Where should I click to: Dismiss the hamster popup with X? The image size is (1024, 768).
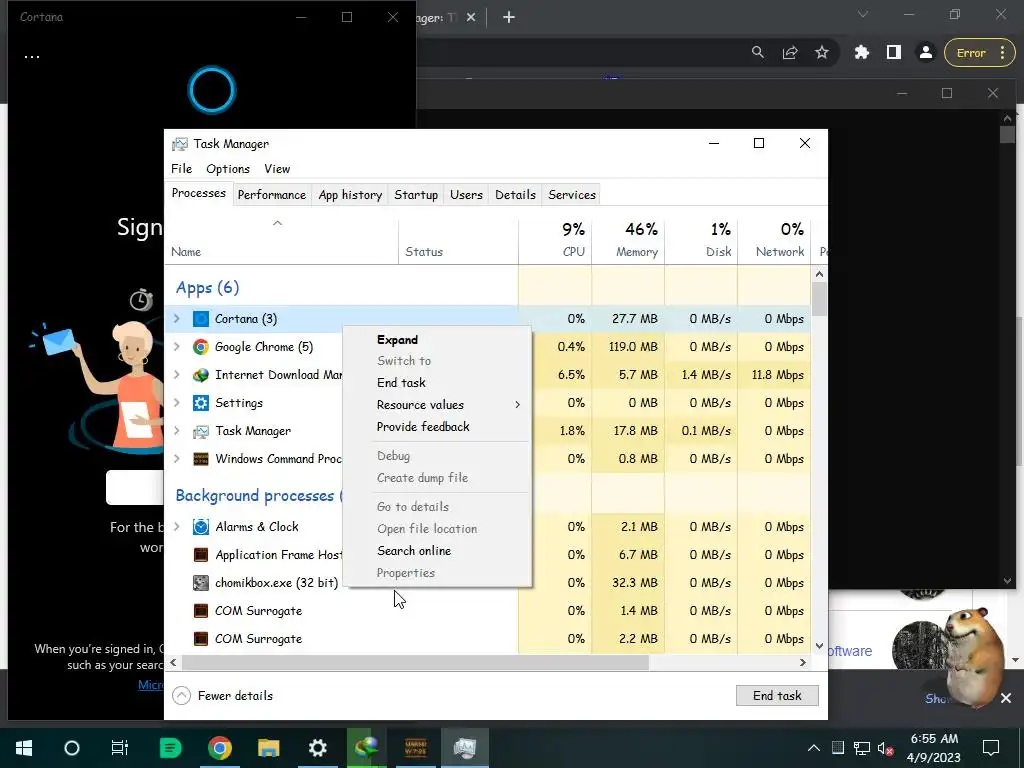point(1006,698)
